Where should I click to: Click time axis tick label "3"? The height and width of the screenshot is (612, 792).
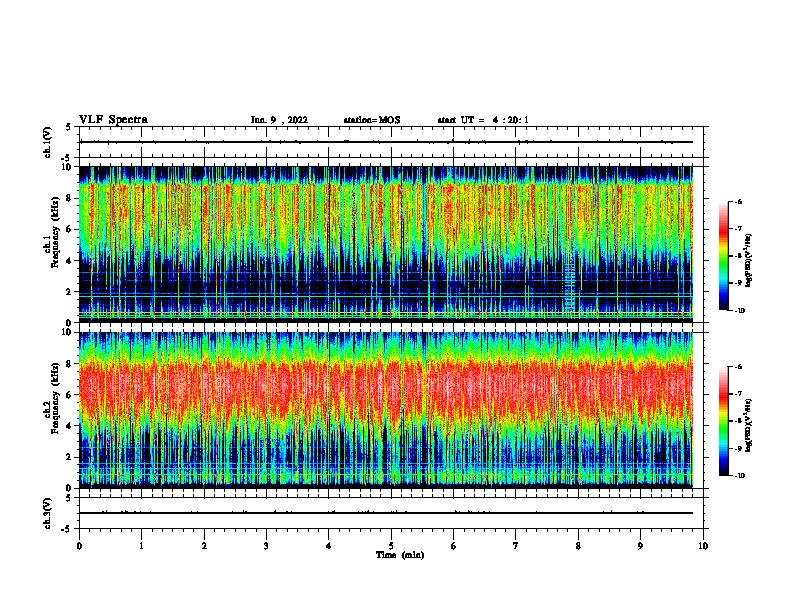click(x=266, y=546)
